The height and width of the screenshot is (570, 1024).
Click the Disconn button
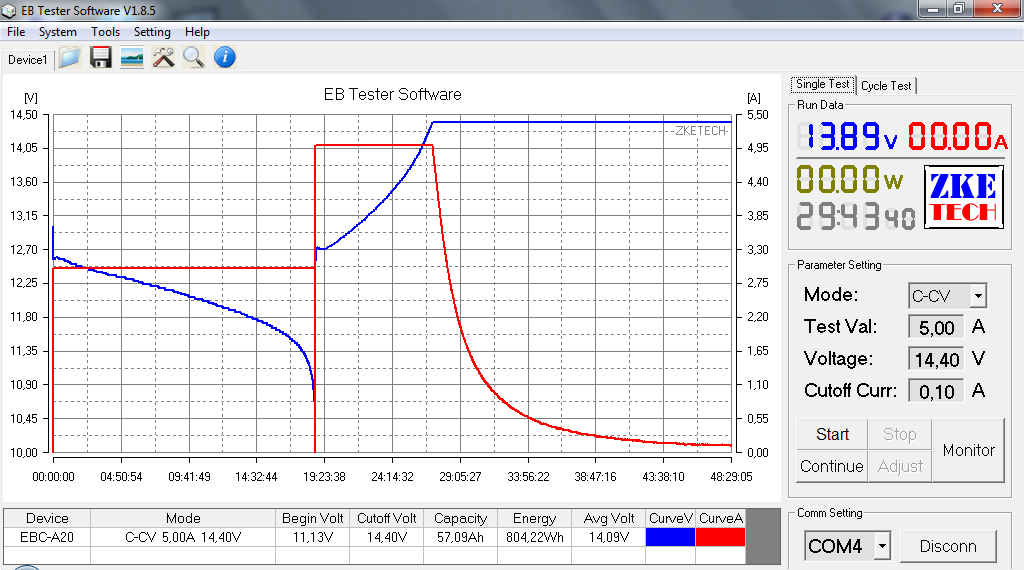click(x=948, y=546)
